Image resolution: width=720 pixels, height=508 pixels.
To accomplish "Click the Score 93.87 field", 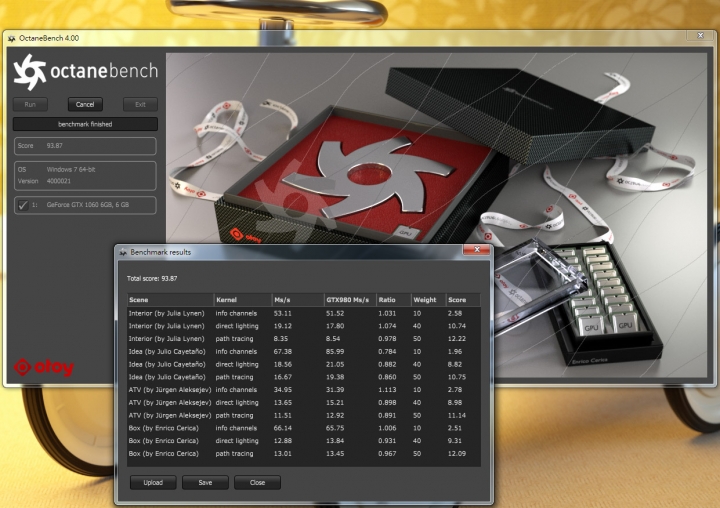I will tap(85, 146).
